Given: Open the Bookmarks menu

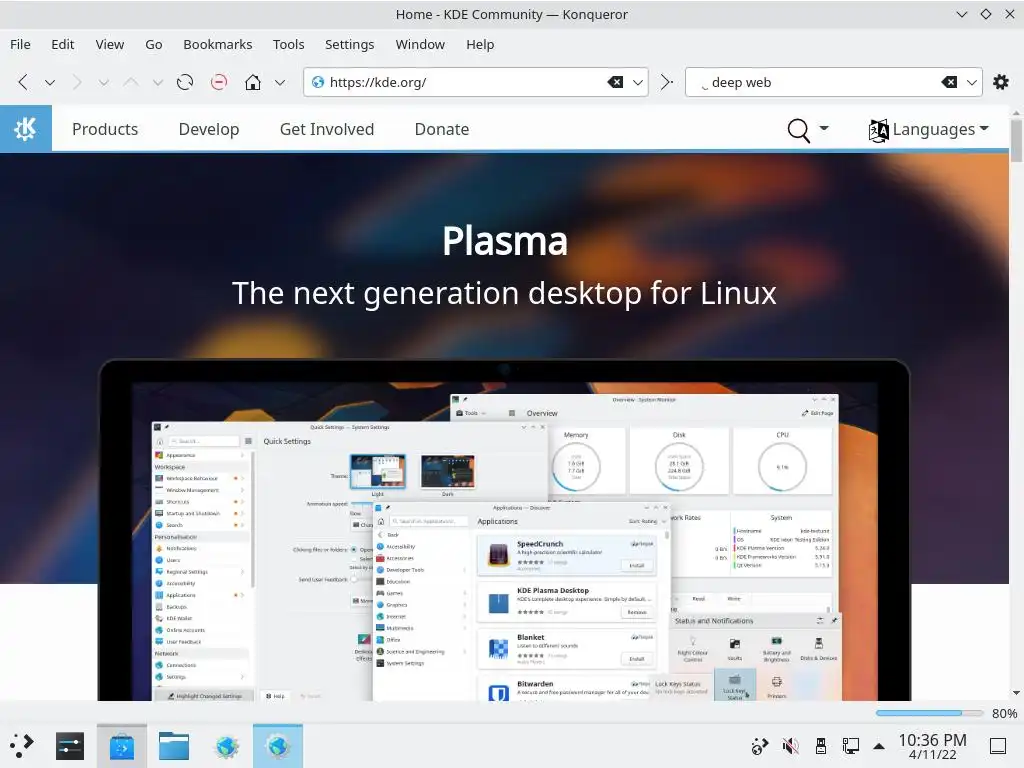Looking at the screenshot, I should tap(217, 44).
